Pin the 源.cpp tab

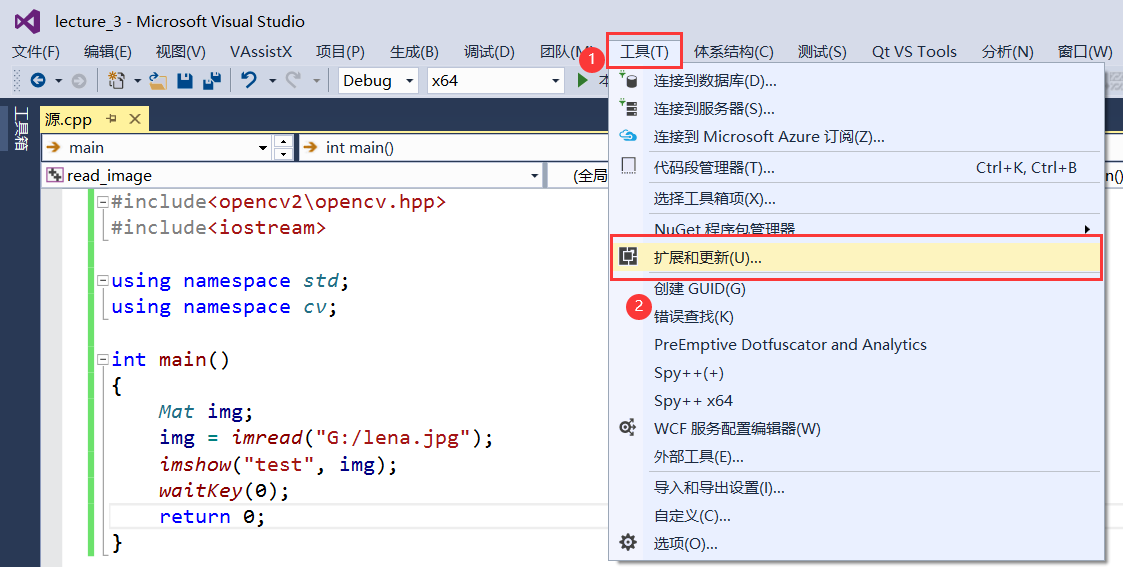coord(112,119)
